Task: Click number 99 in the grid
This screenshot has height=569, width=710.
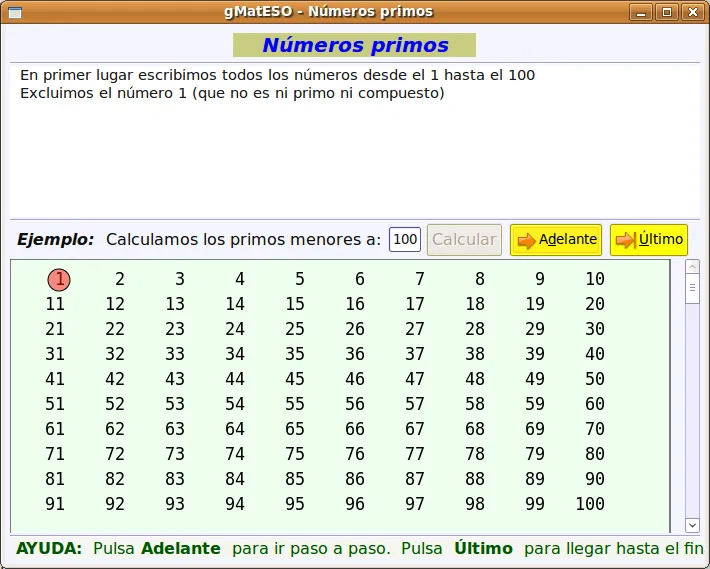Action: pyautogui.click(x=535, y=503)
